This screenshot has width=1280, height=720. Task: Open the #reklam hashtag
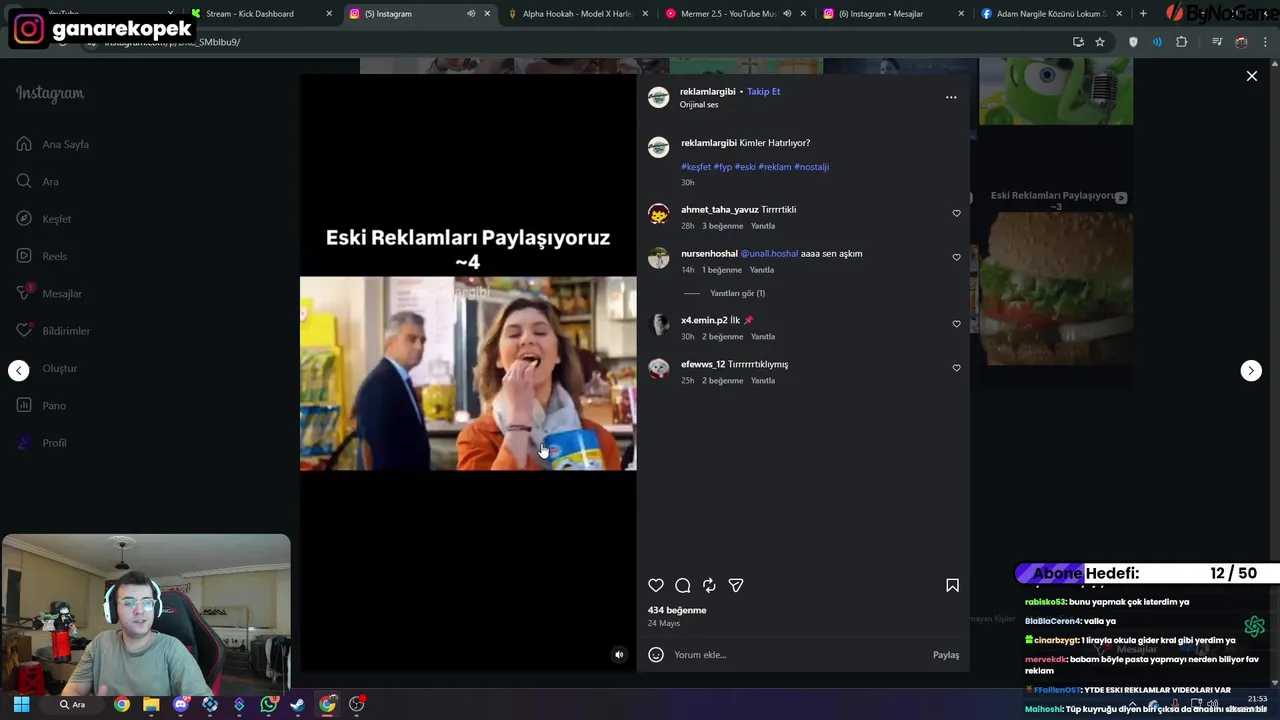pos(774,167)
